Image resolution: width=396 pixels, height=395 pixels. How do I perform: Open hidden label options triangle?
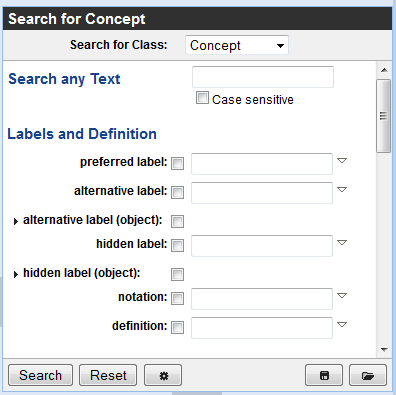(x=342, y=243)
